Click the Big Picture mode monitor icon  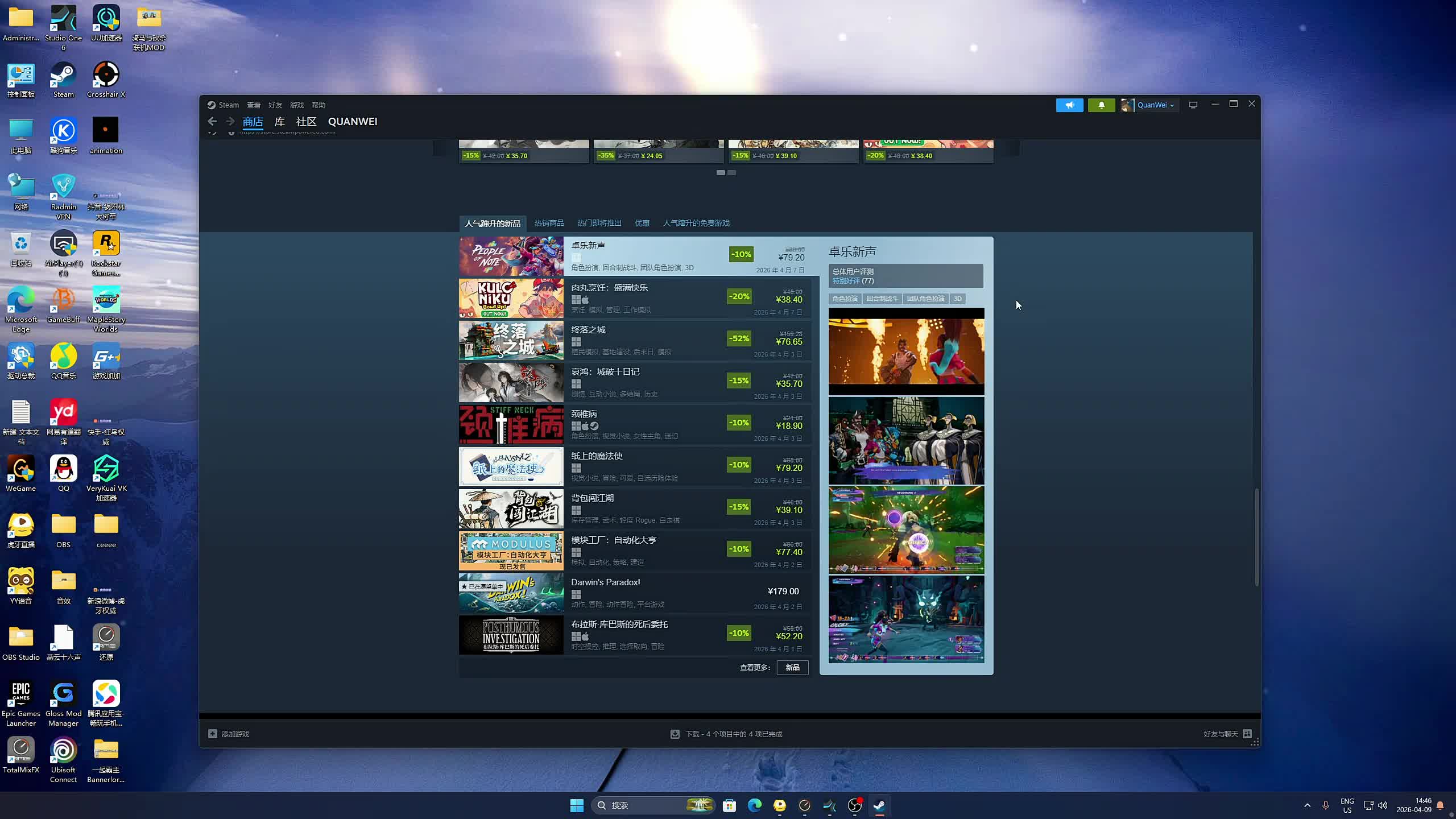(x=1193, y=105)
